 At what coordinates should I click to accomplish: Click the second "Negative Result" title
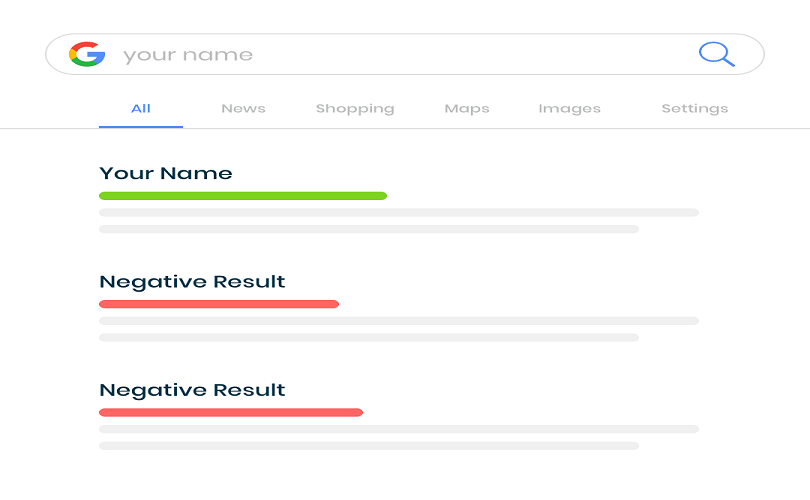pyautogui.click(x=192, y=390)
